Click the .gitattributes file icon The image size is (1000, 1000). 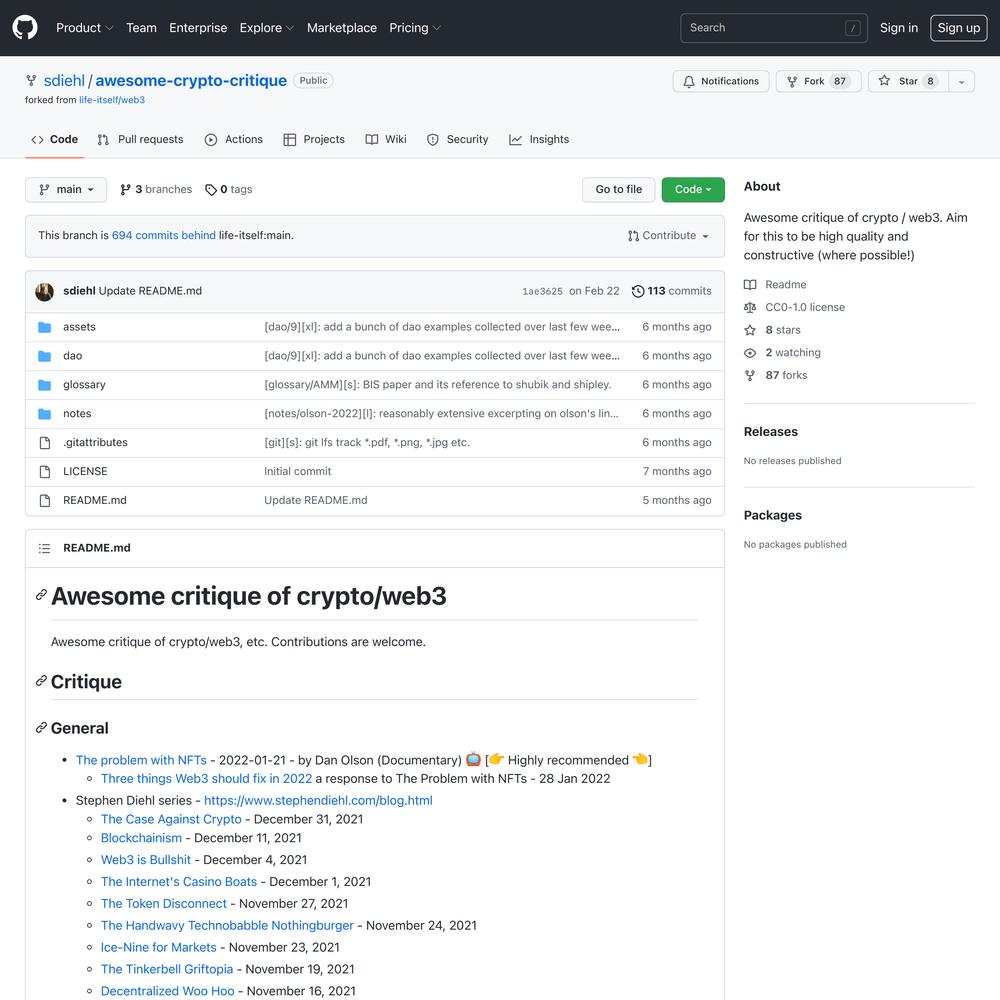[45, 443]
